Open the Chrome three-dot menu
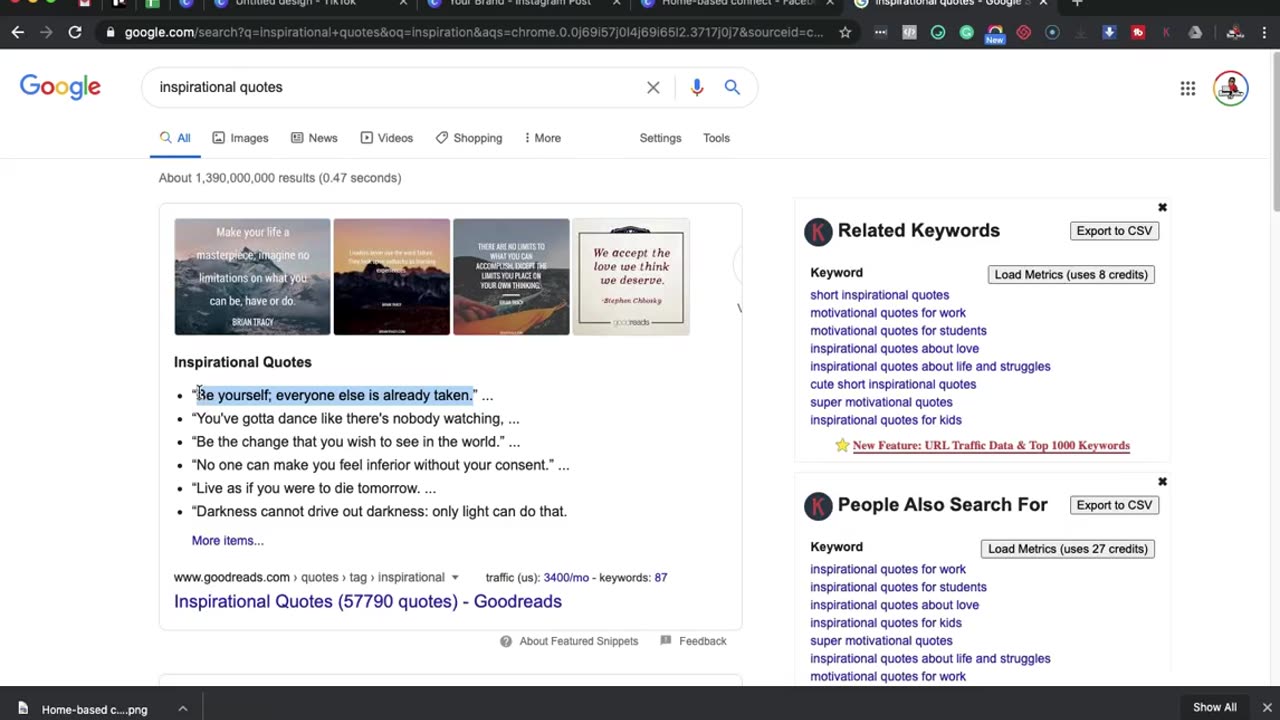1280x720 pixels. coord(1262,32)
